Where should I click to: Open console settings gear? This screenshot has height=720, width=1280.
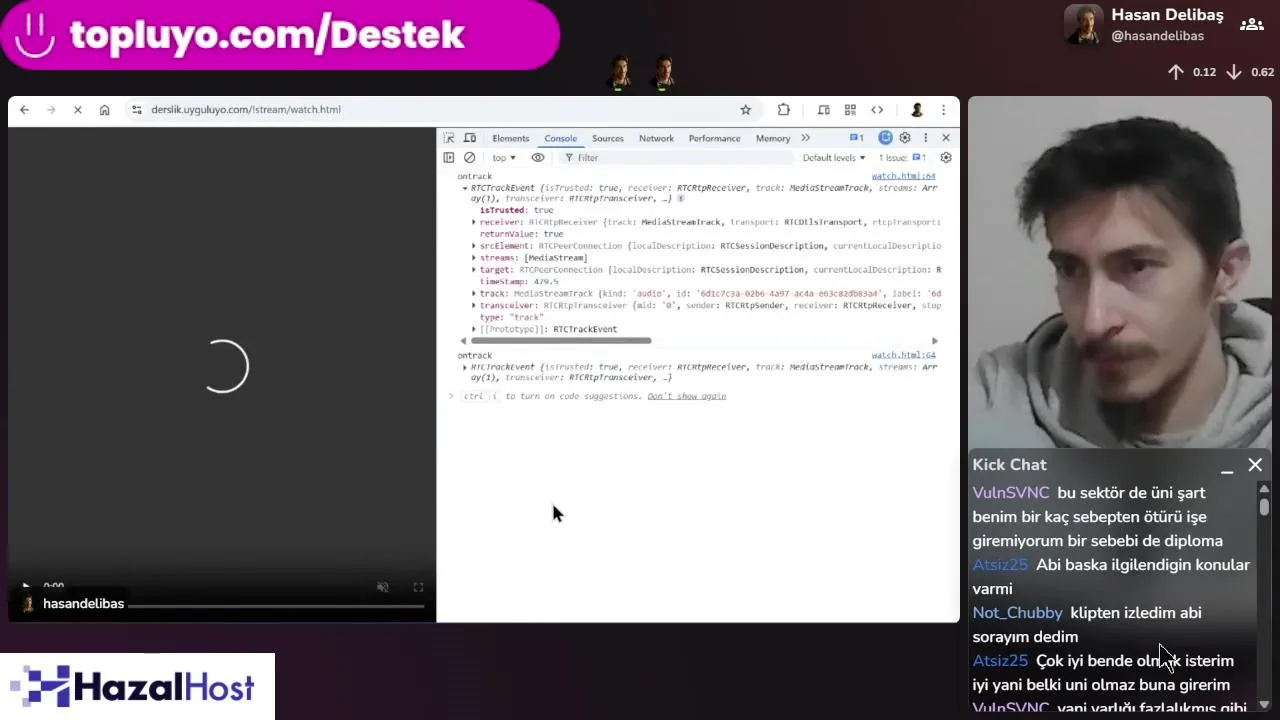click(946, 158)
